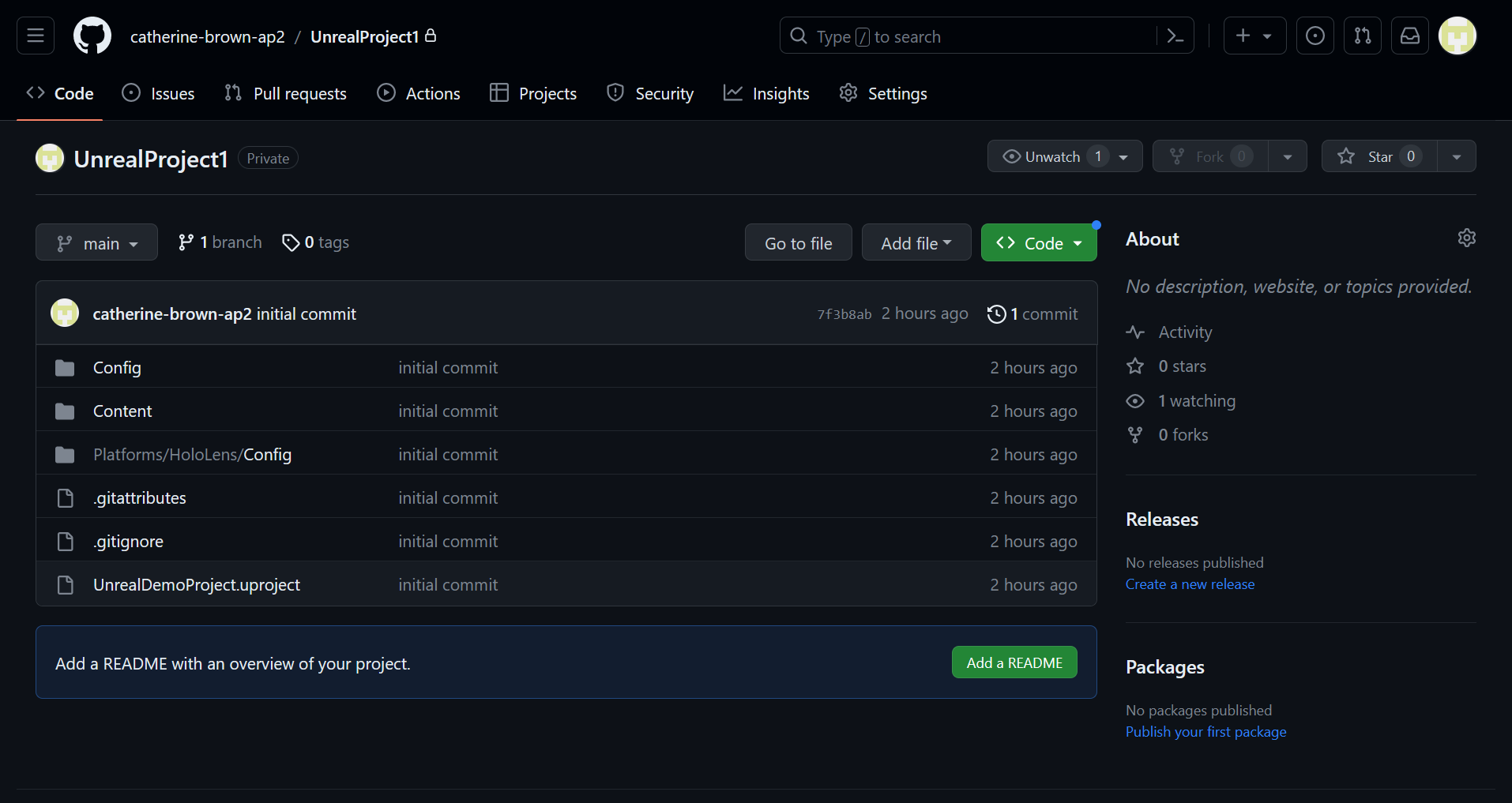
Task: Open your profile avatar menu
Action: [x=1457, y=36]
